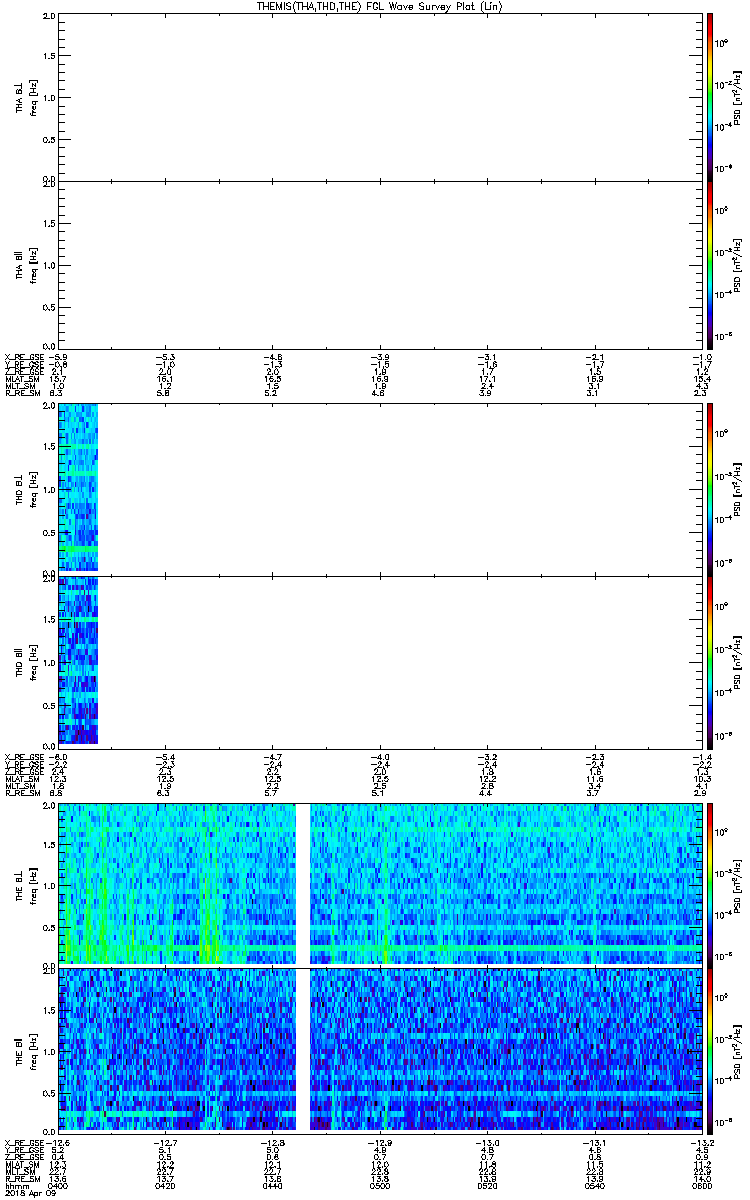Click the '-13.0' X_RE_GSE value under THE panels
750x1200 pixels.
click(486, 1141)
